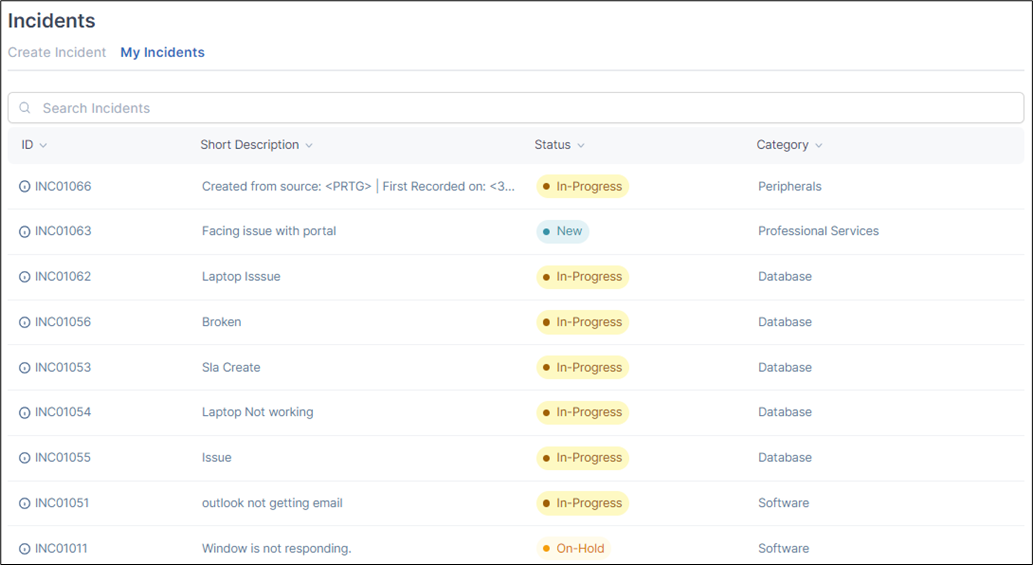Click the info icon beside INC01066
Screen dimensions: 1033x565
[x=24, y=186]
